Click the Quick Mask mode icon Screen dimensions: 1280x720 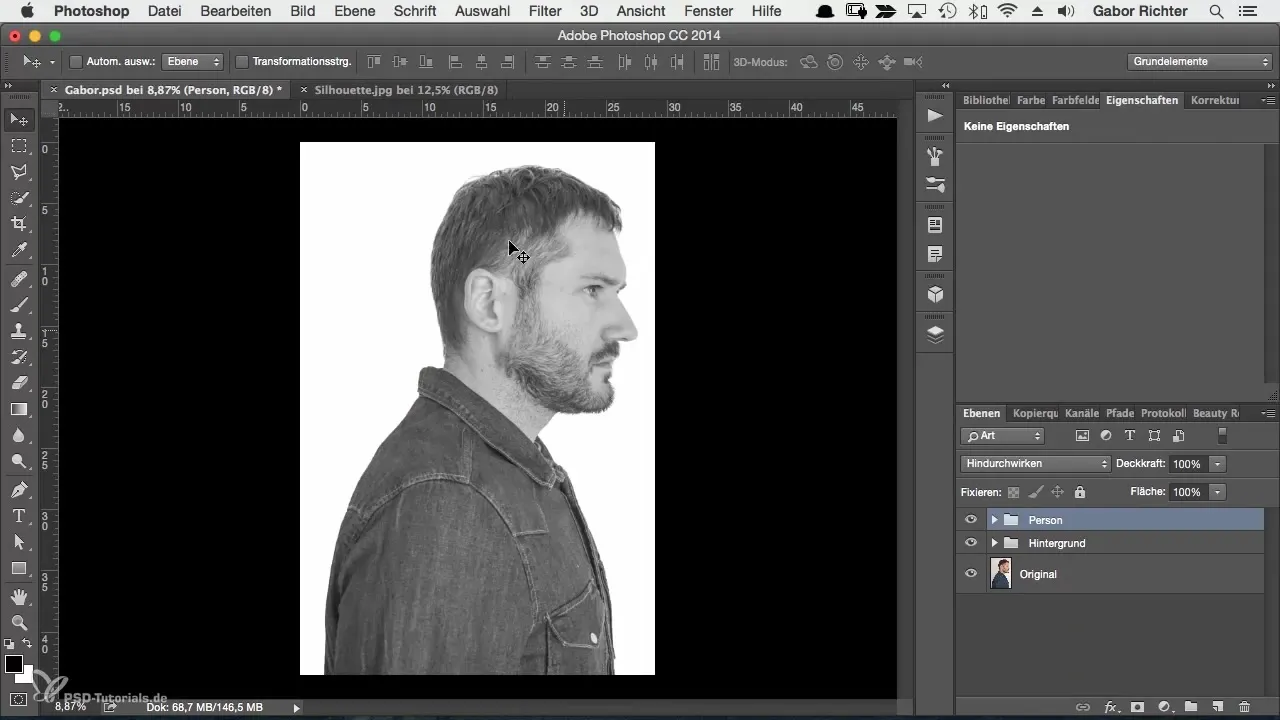click(19, 699)
